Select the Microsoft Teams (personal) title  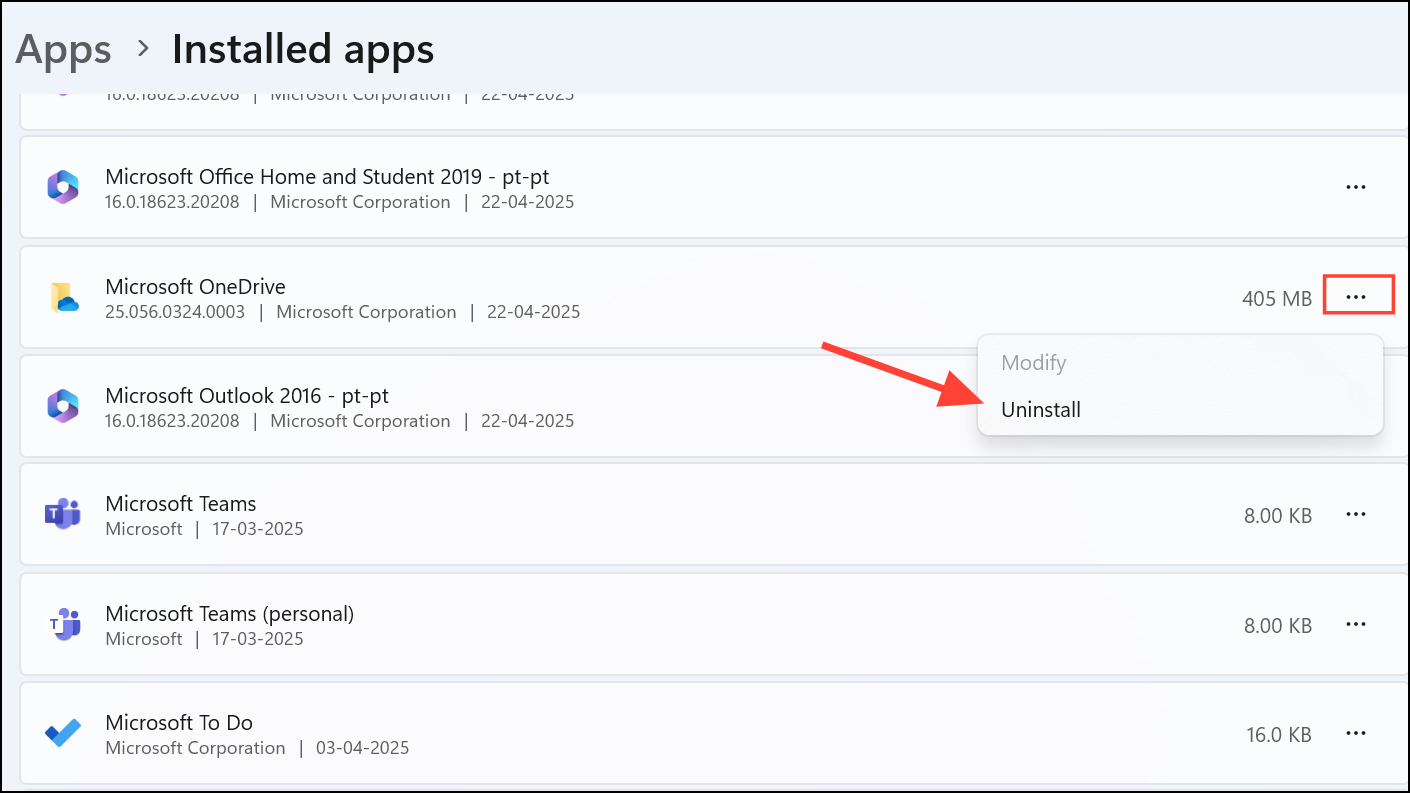click(x=230, y=614)
